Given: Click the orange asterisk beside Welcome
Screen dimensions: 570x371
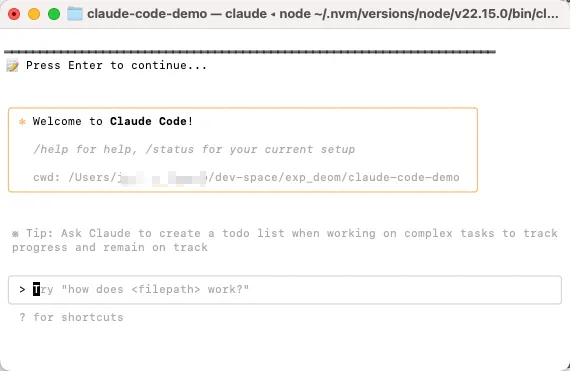Looking at the screenshot, I should [x=22, y=121].
